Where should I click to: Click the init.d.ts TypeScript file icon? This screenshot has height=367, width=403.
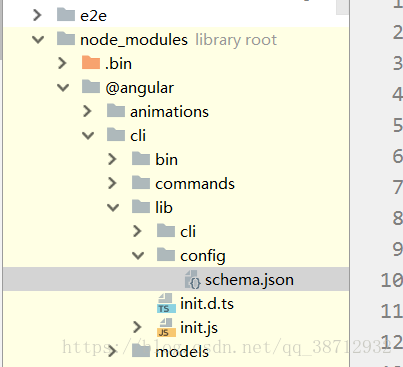166,303
